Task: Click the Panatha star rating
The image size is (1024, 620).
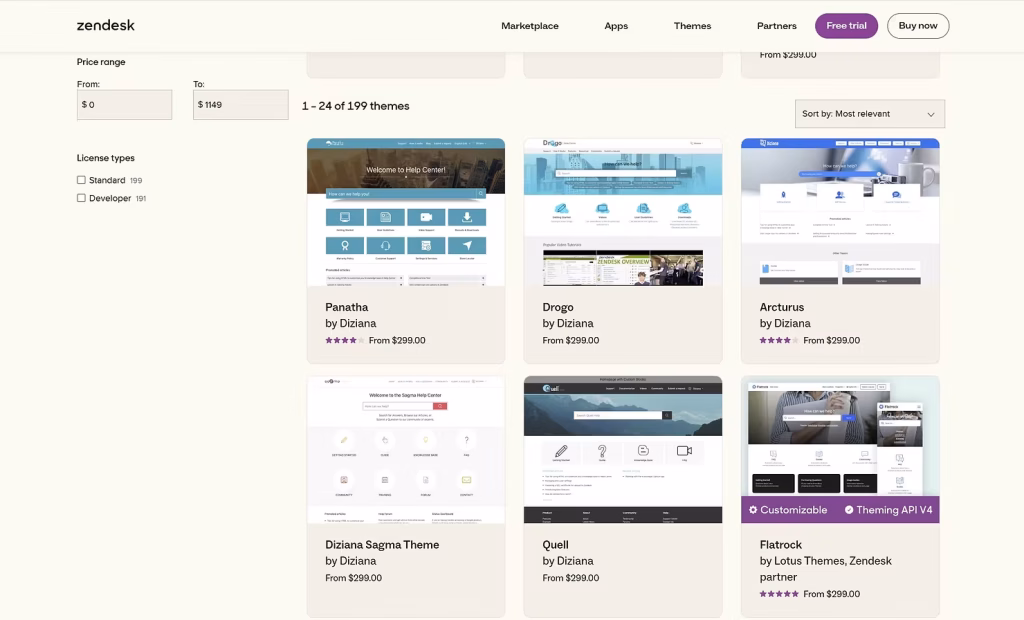Action: pyautogui.click(x=345, y=340)
